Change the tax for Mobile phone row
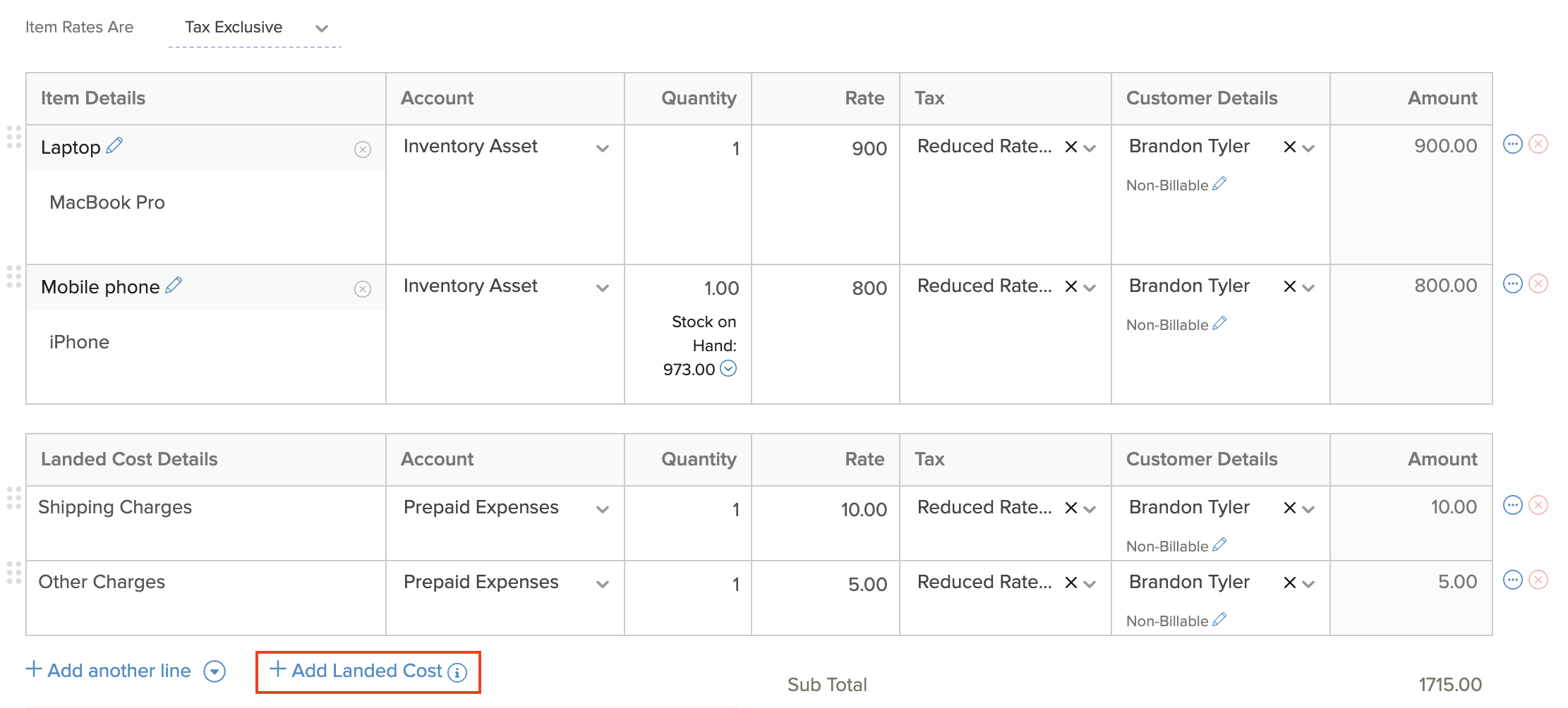Viewport: 1568px width, 708px height. coord(1090,287)
